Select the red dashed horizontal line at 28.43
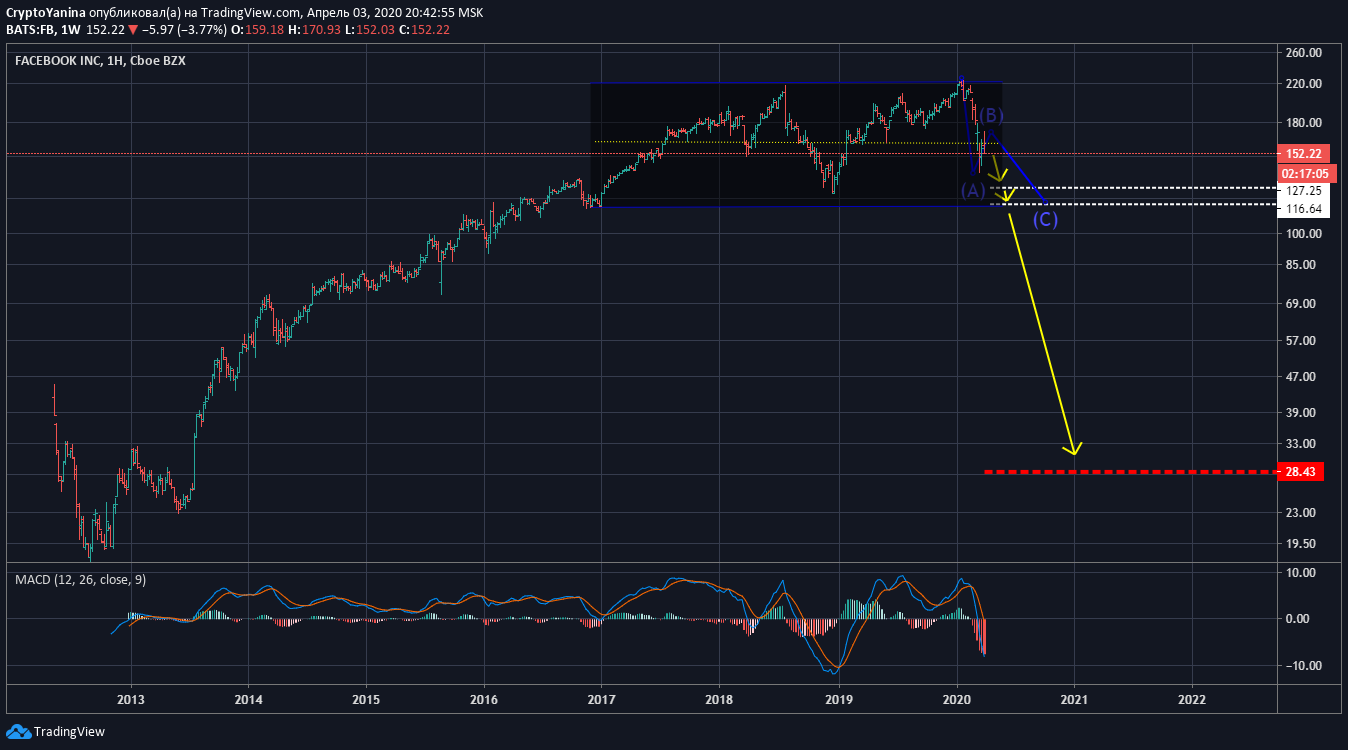Image resolution: width=1348 pixels, height=750 pixels. click(1130, 471)
